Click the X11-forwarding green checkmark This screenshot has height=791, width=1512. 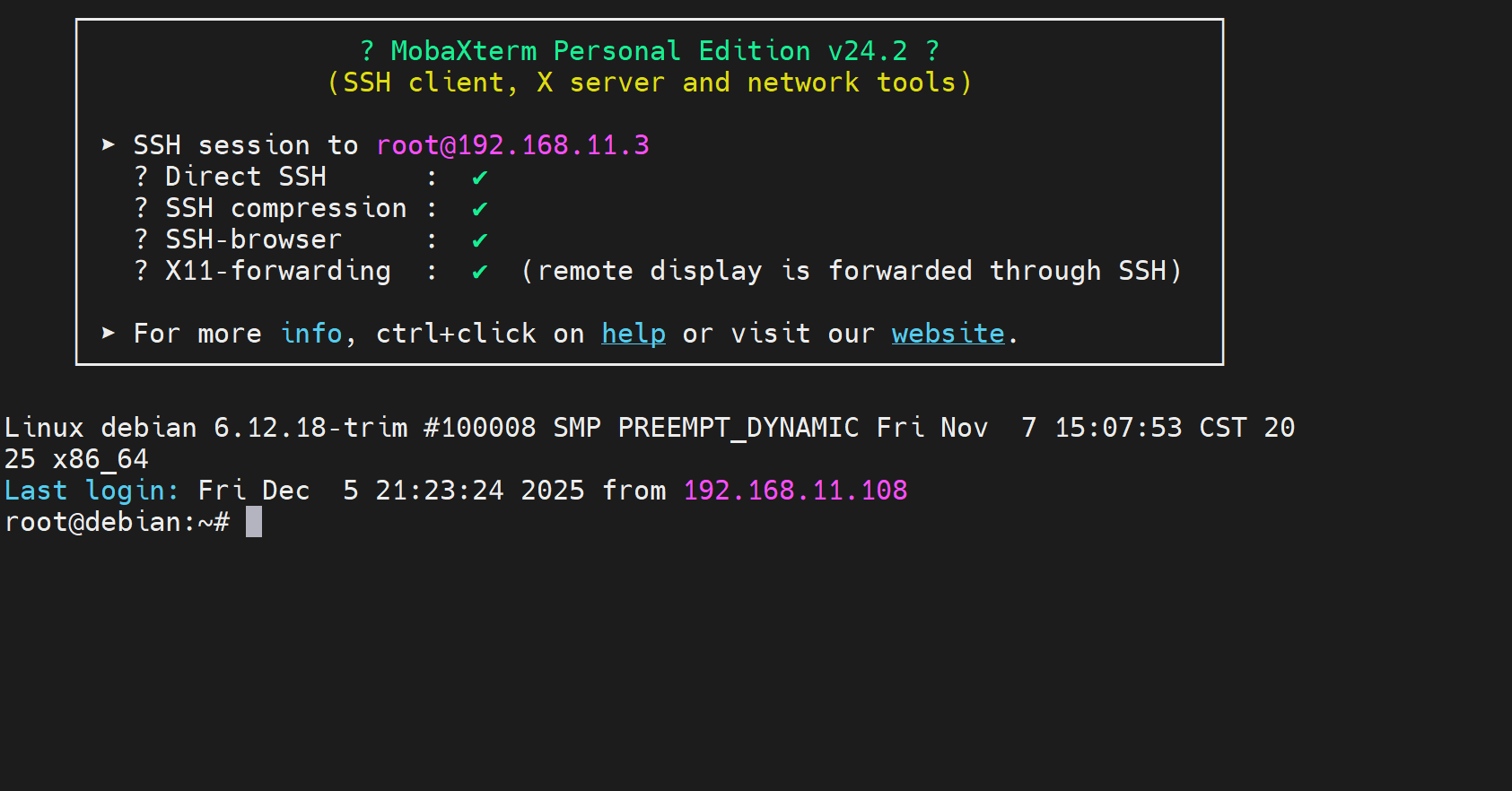[480, 272]
